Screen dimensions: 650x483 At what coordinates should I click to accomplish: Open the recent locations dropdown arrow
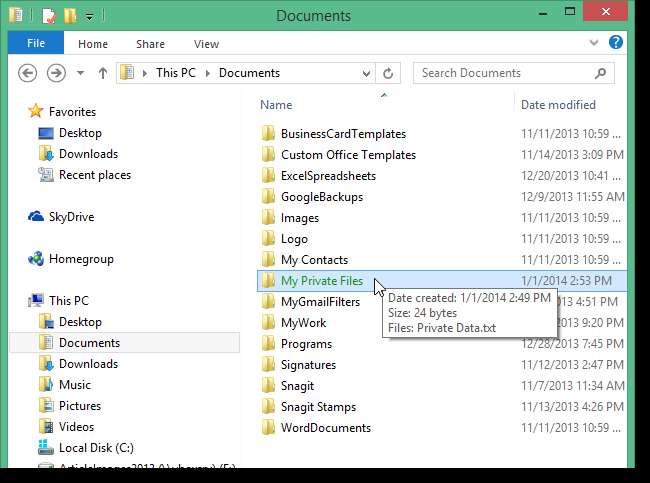click(x=80, y=73)
